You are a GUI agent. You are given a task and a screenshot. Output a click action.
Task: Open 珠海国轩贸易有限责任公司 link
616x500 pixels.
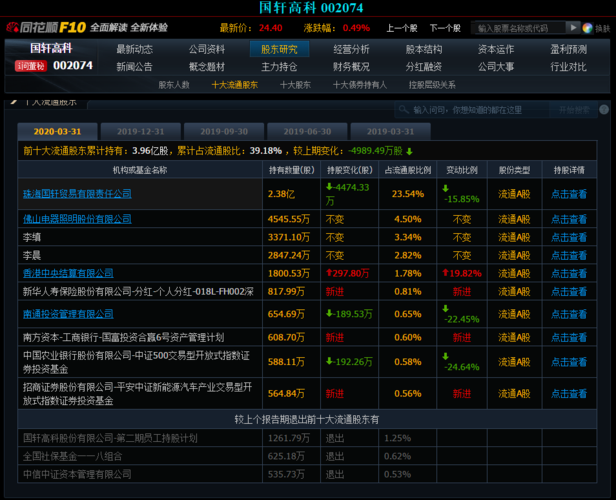tap(77, 194)
